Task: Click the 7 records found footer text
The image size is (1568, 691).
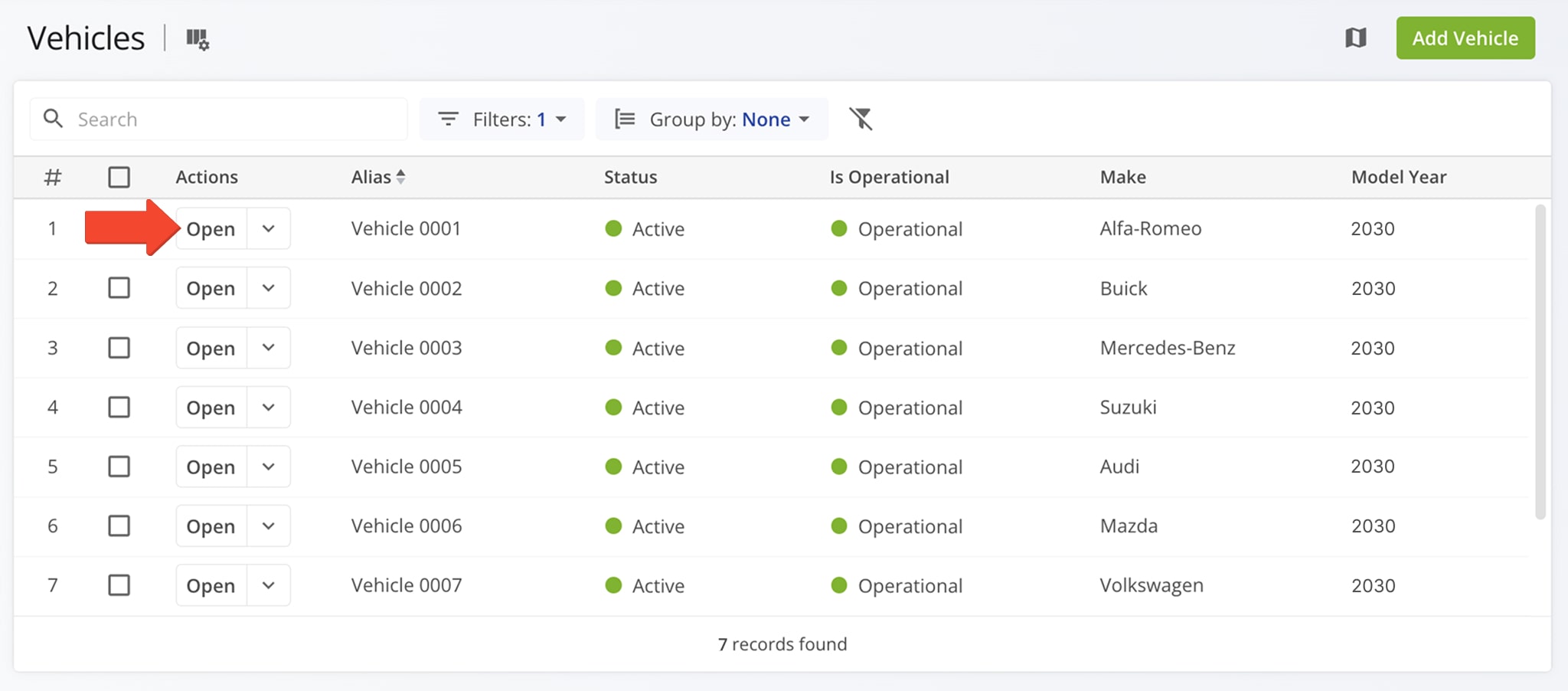Action: (782, 644)
